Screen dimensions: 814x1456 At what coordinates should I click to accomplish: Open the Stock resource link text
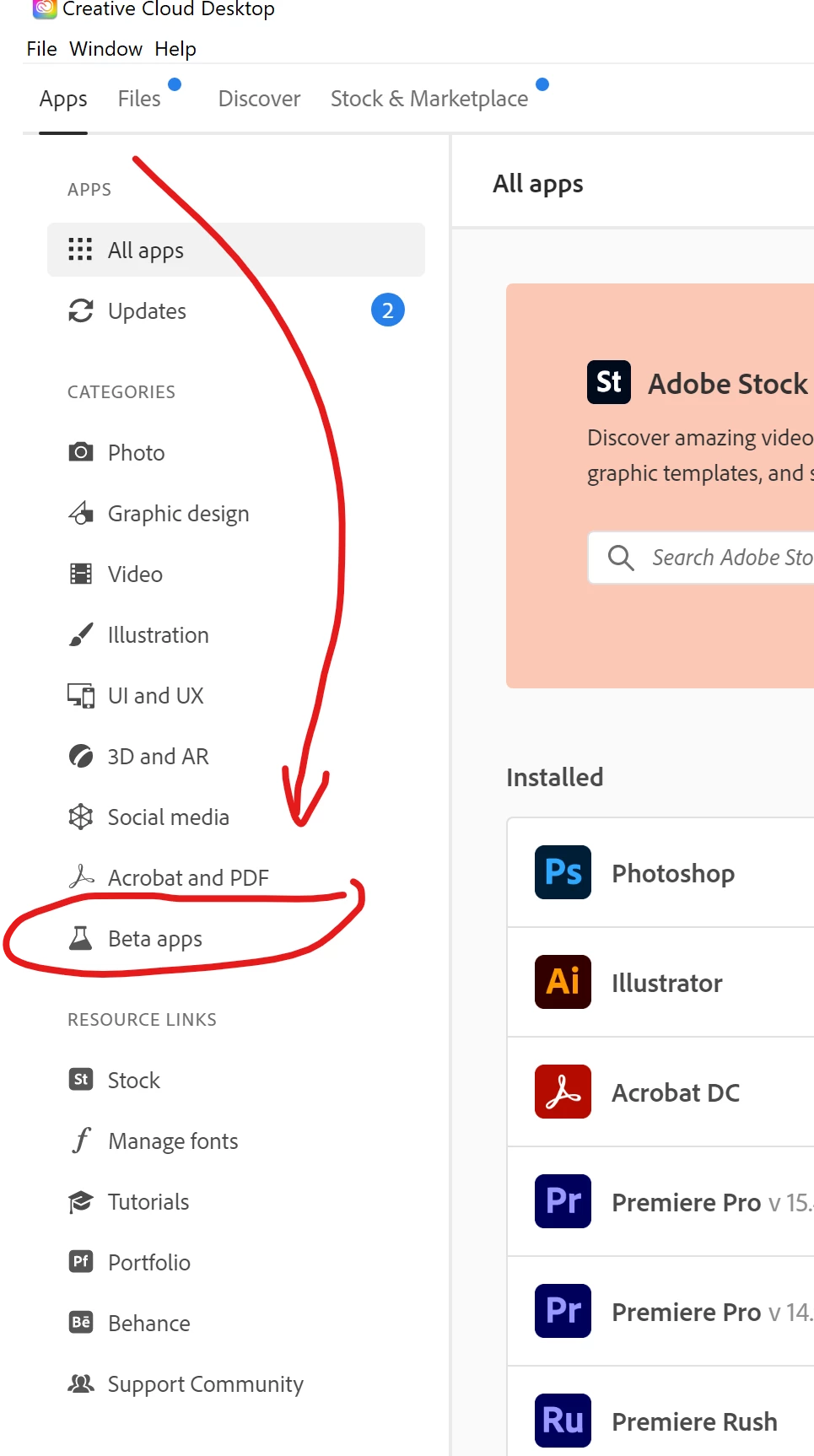point(134,1081)
